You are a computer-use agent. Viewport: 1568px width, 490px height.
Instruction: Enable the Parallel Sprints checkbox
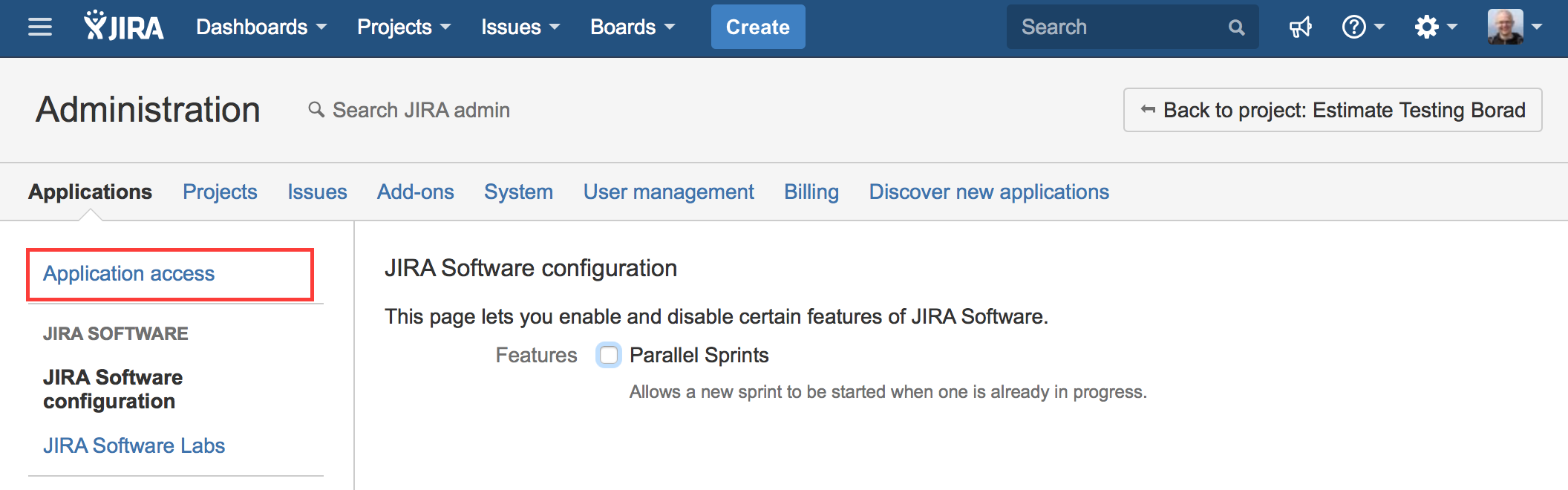(x=609, y=355)
